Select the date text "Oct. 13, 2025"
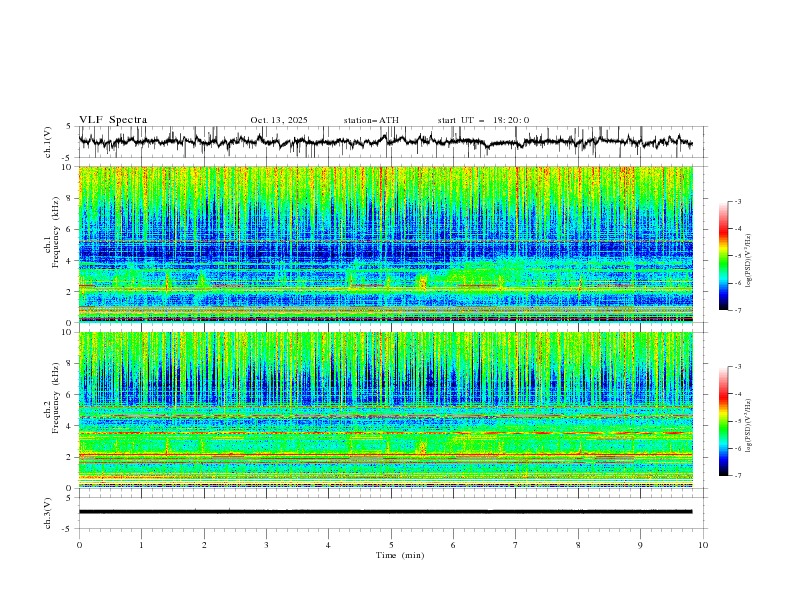Viewport: 792px width, 612px height. [279, 120]
